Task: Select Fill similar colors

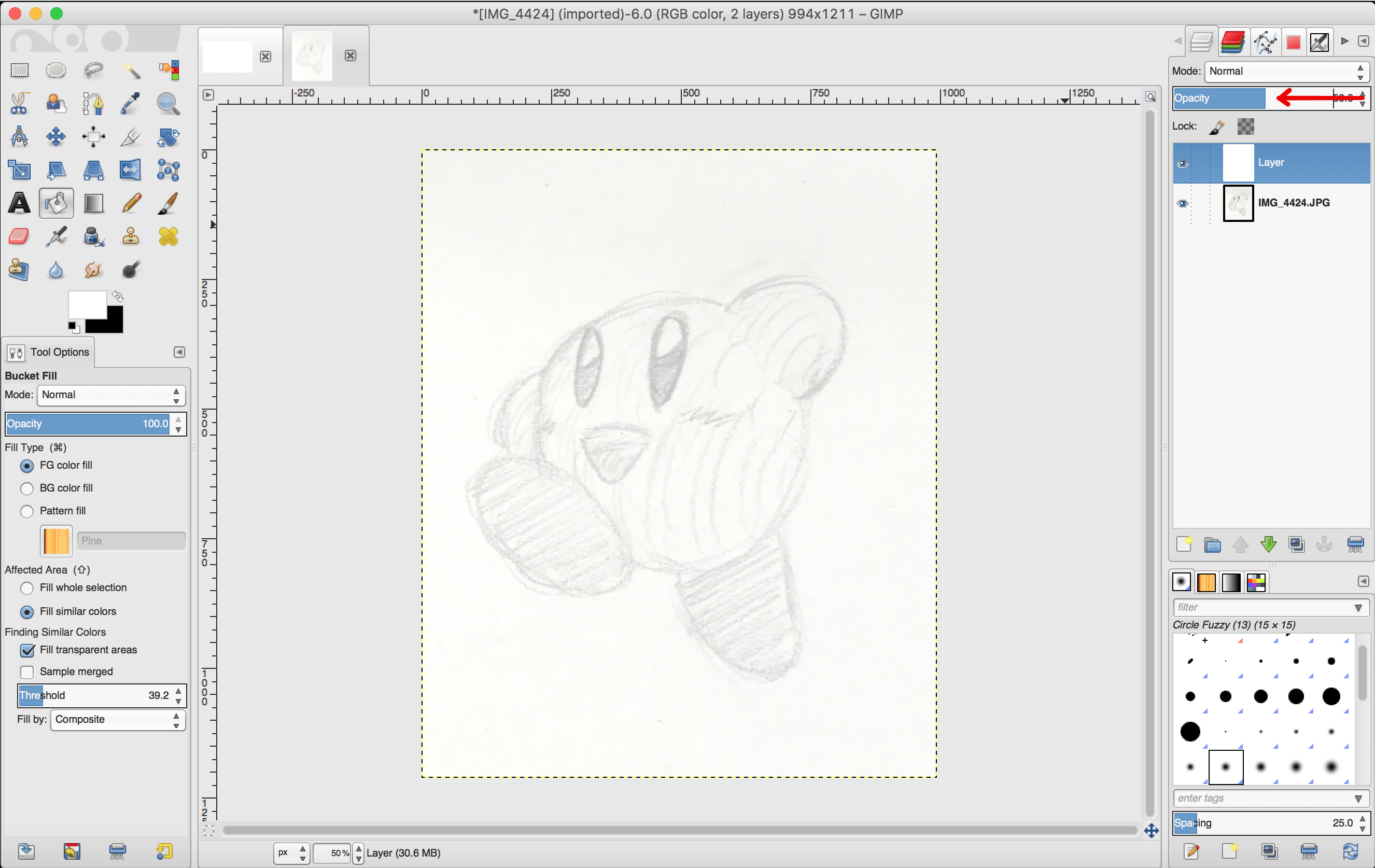Action: [x=68, y=612]
